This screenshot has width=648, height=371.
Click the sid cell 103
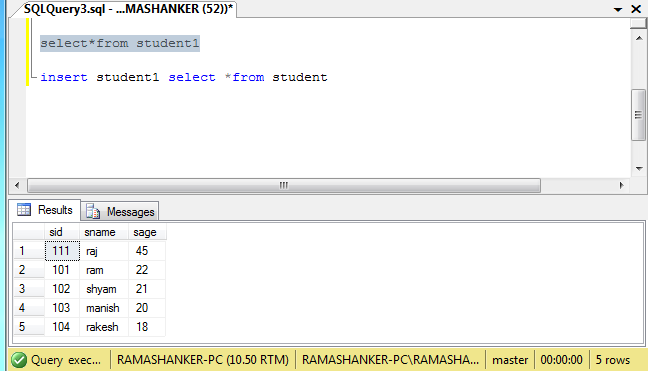(62, 308)
